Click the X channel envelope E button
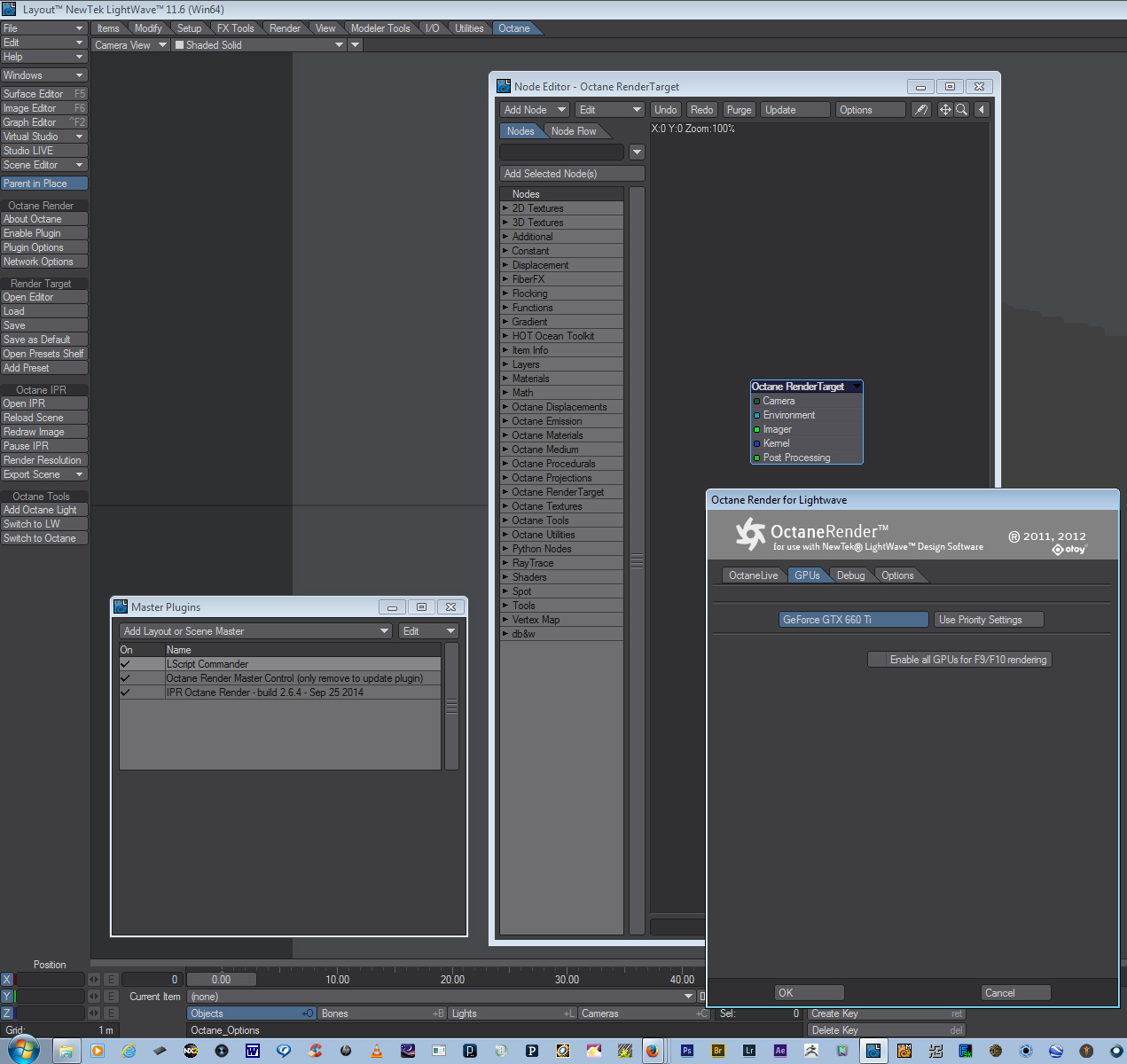 point(112,980)
